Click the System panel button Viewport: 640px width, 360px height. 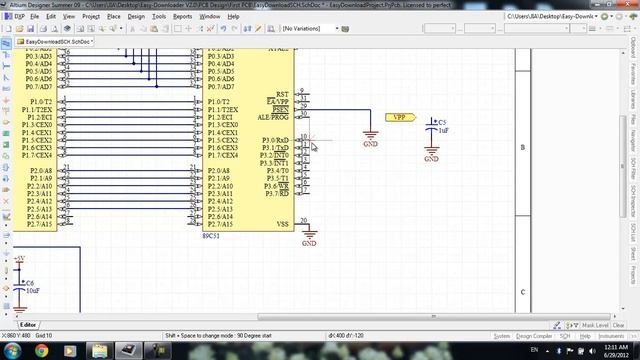pos(502,336)
